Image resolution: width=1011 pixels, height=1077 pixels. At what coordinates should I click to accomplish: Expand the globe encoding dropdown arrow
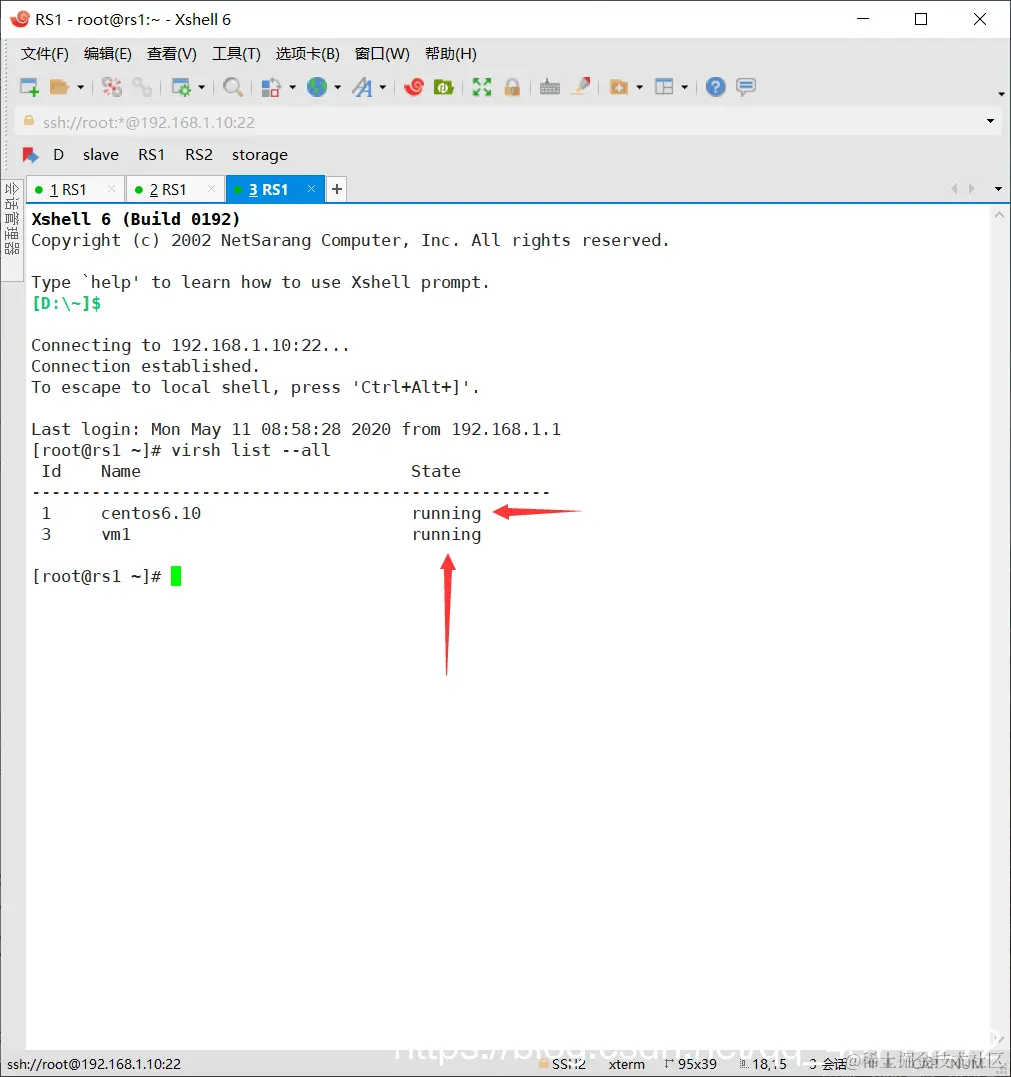coord(338,87)
